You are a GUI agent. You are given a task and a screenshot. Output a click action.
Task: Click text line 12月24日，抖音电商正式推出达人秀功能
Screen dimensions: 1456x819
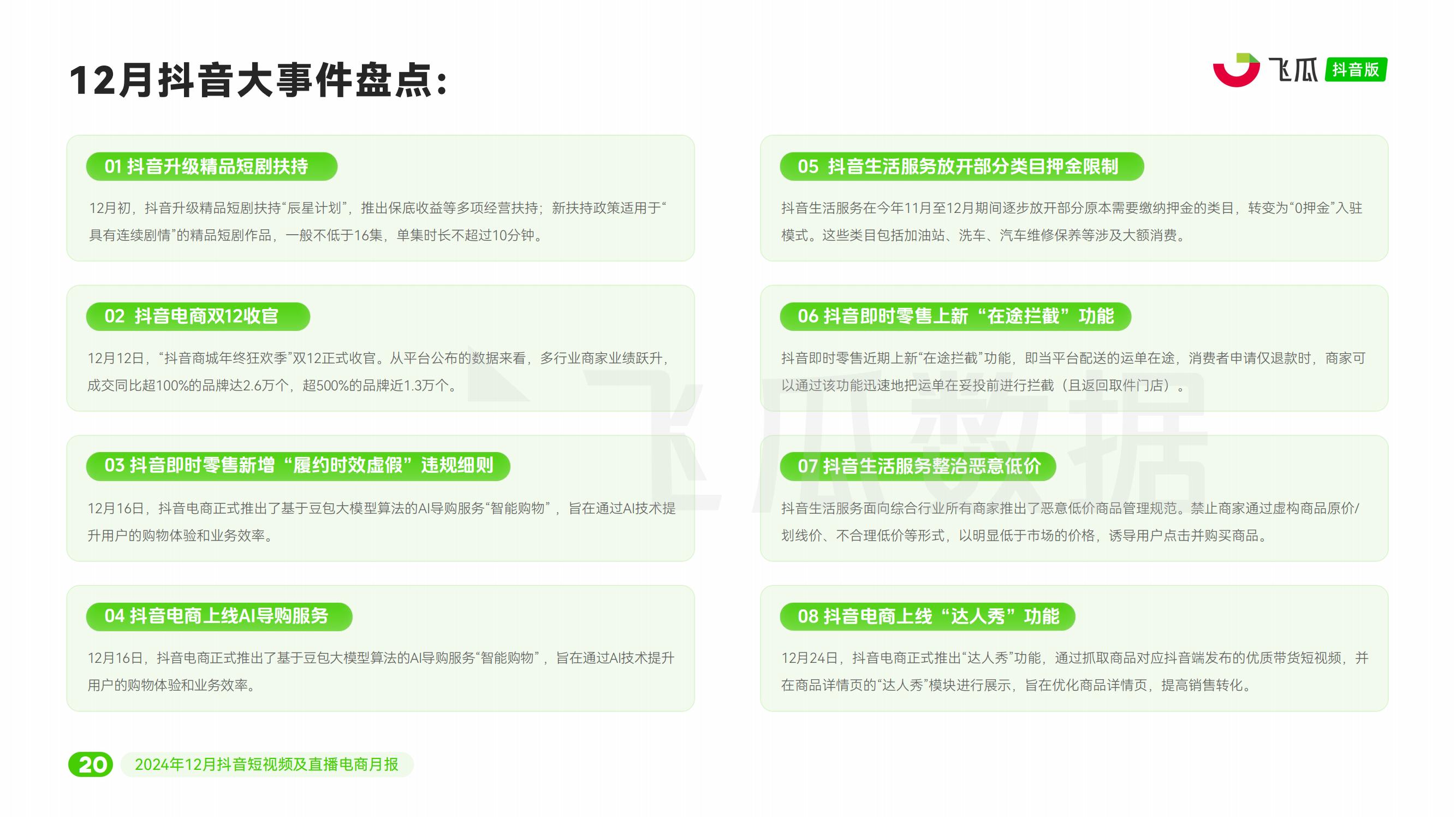(1074, 658)
